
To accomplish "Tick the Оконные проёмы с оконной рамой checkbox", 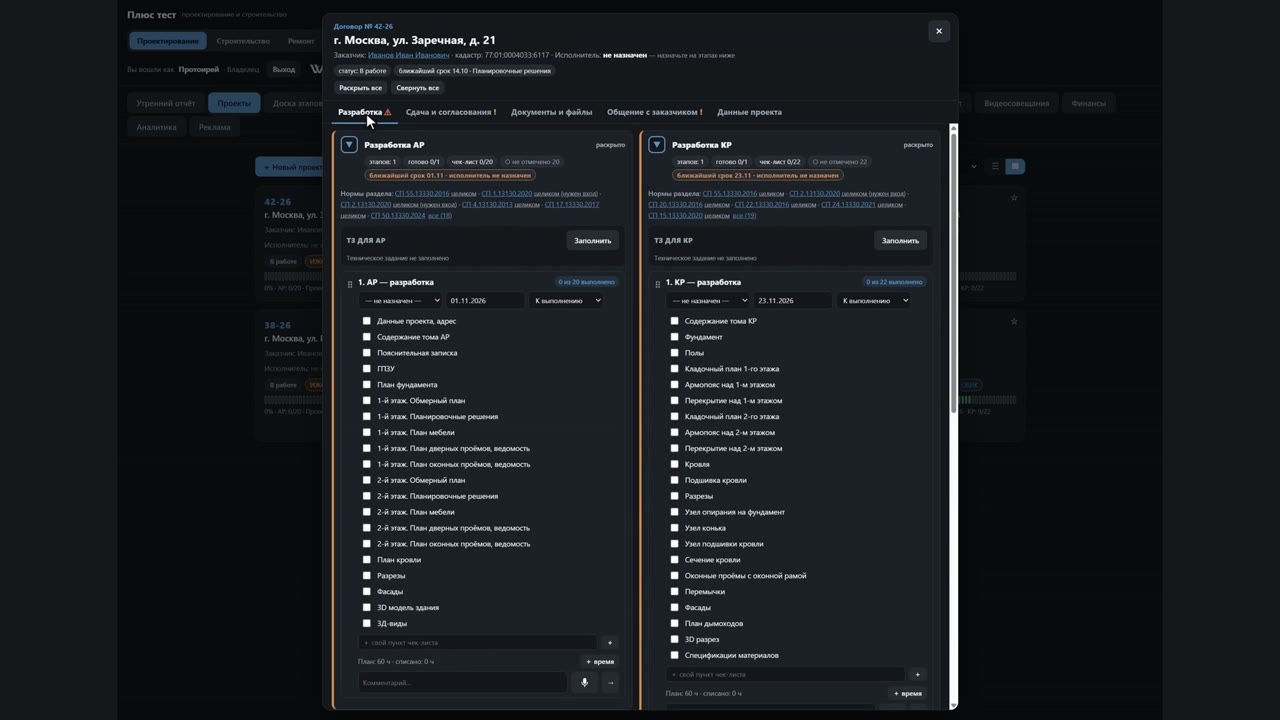I will coord(674,576).
